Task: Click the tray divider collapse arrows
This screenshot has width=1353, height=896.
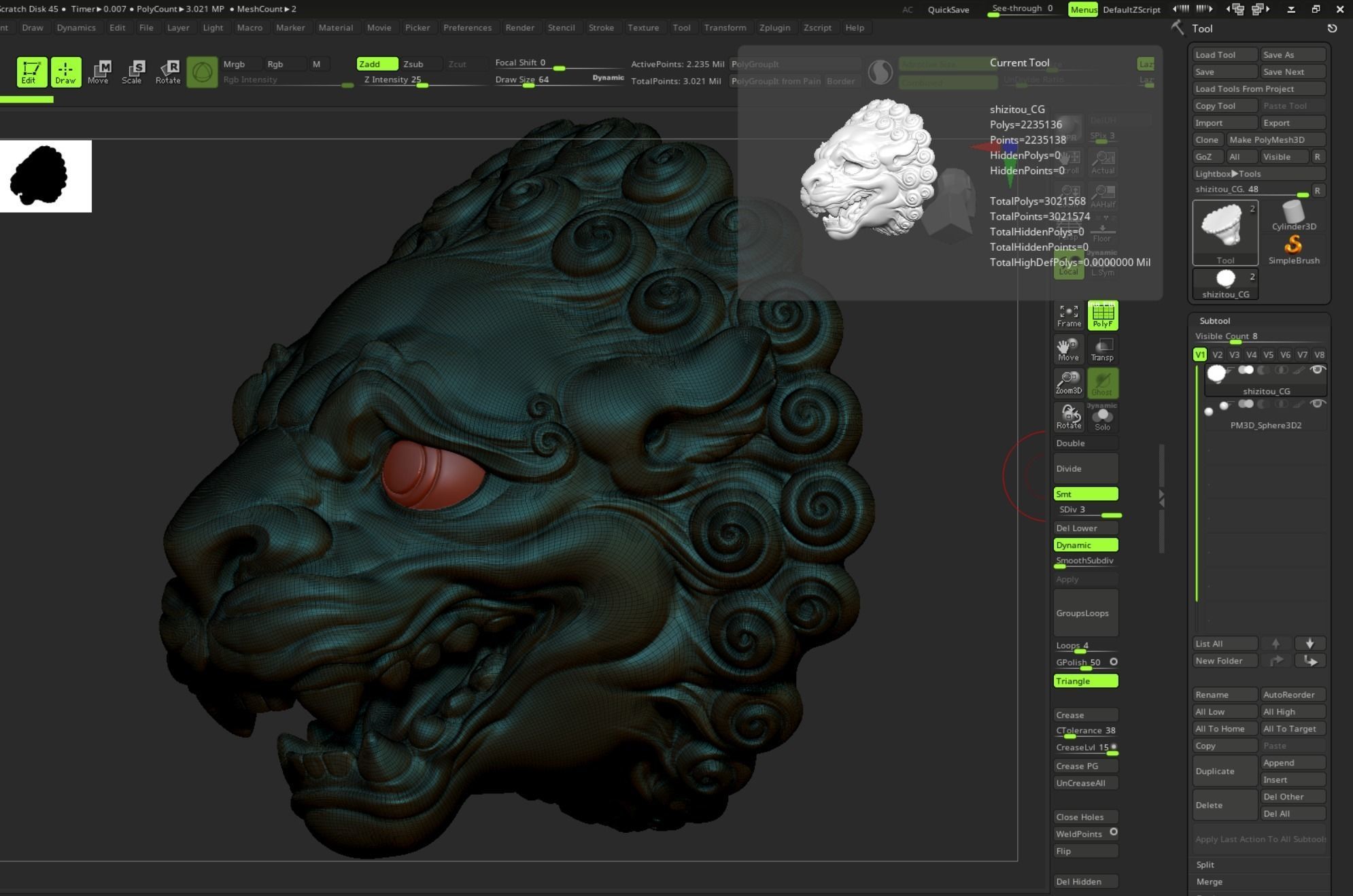Action: (1161, 498)
